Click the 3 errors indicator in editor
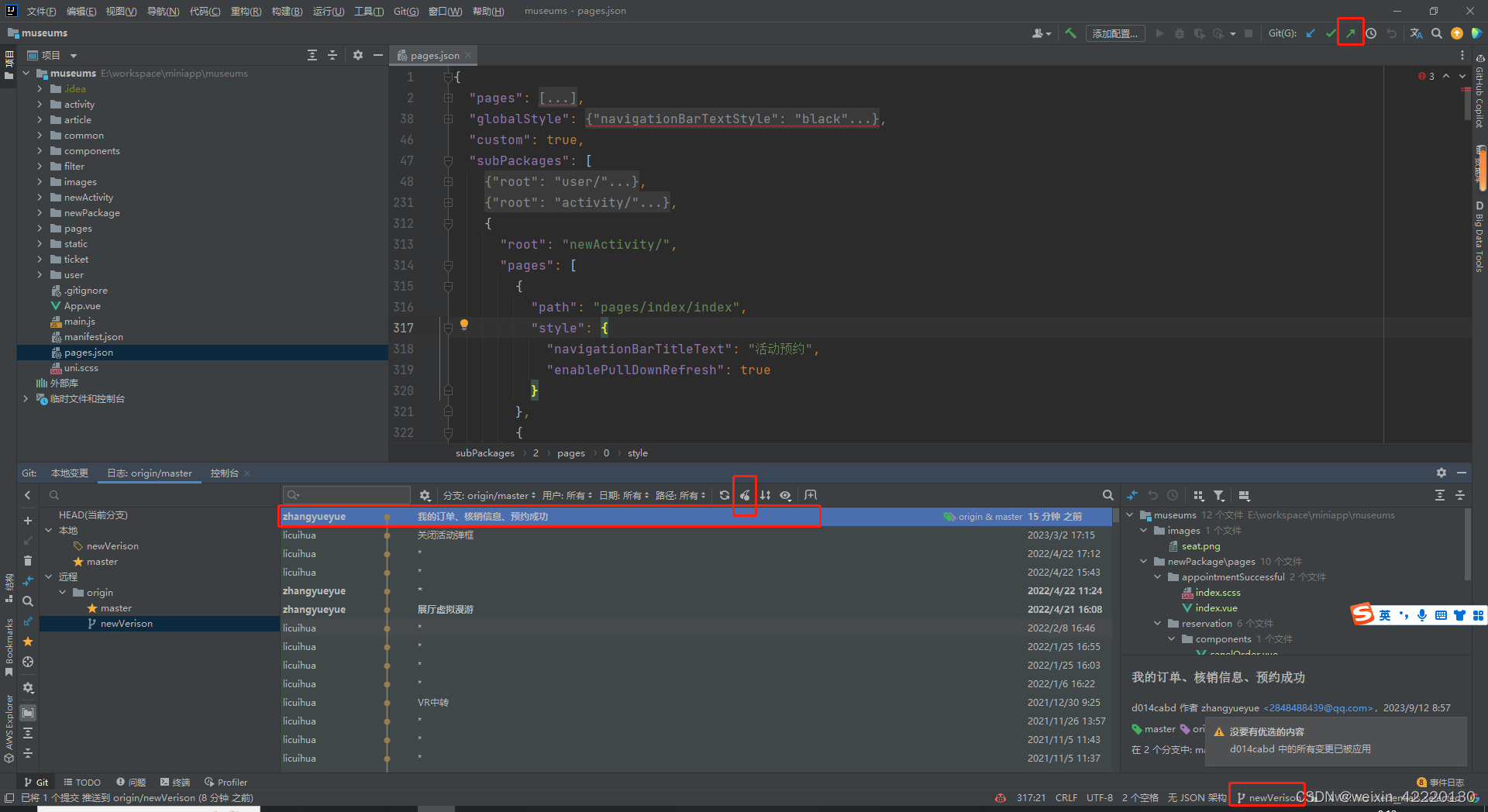The image size is (1488, 812). pyautogui.click(x=1427, y=76)
